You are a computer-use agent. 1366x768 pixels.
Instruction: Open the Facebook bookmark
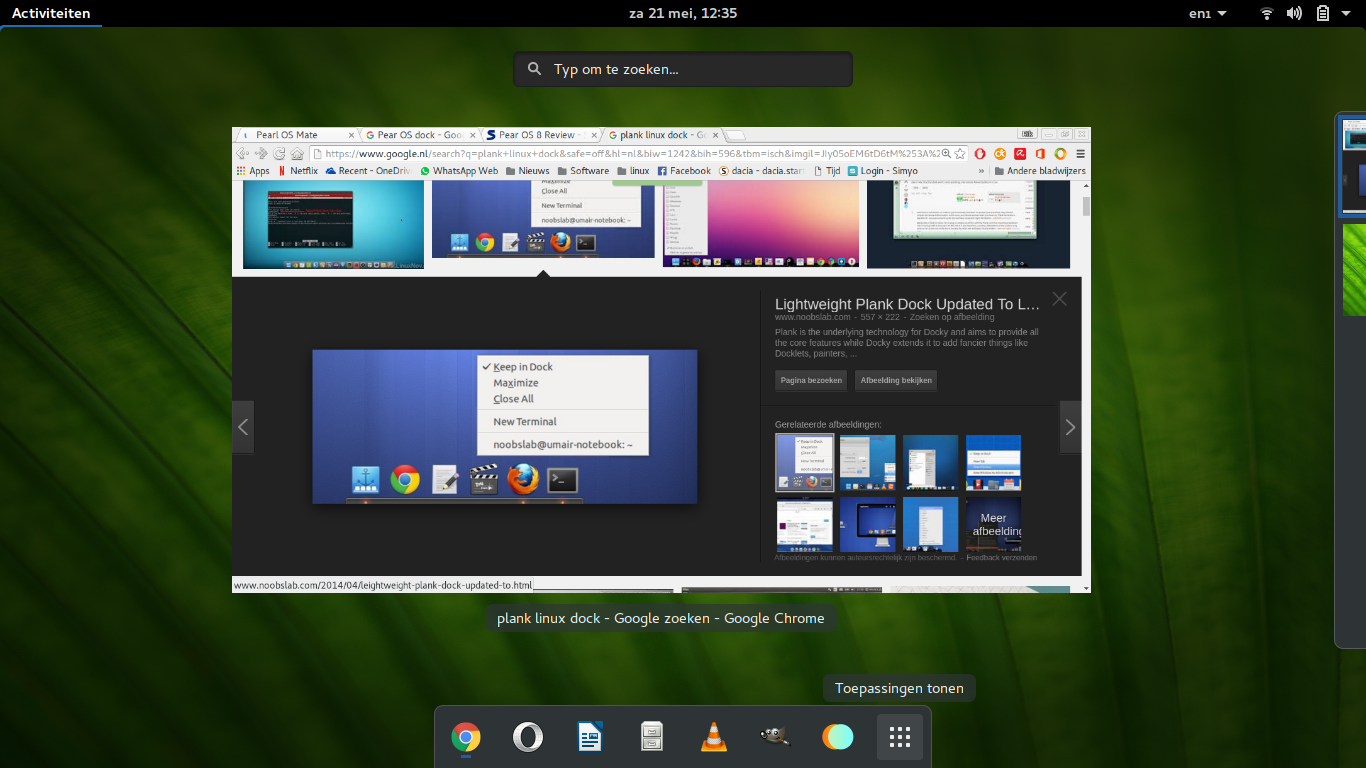pos(684,171)
